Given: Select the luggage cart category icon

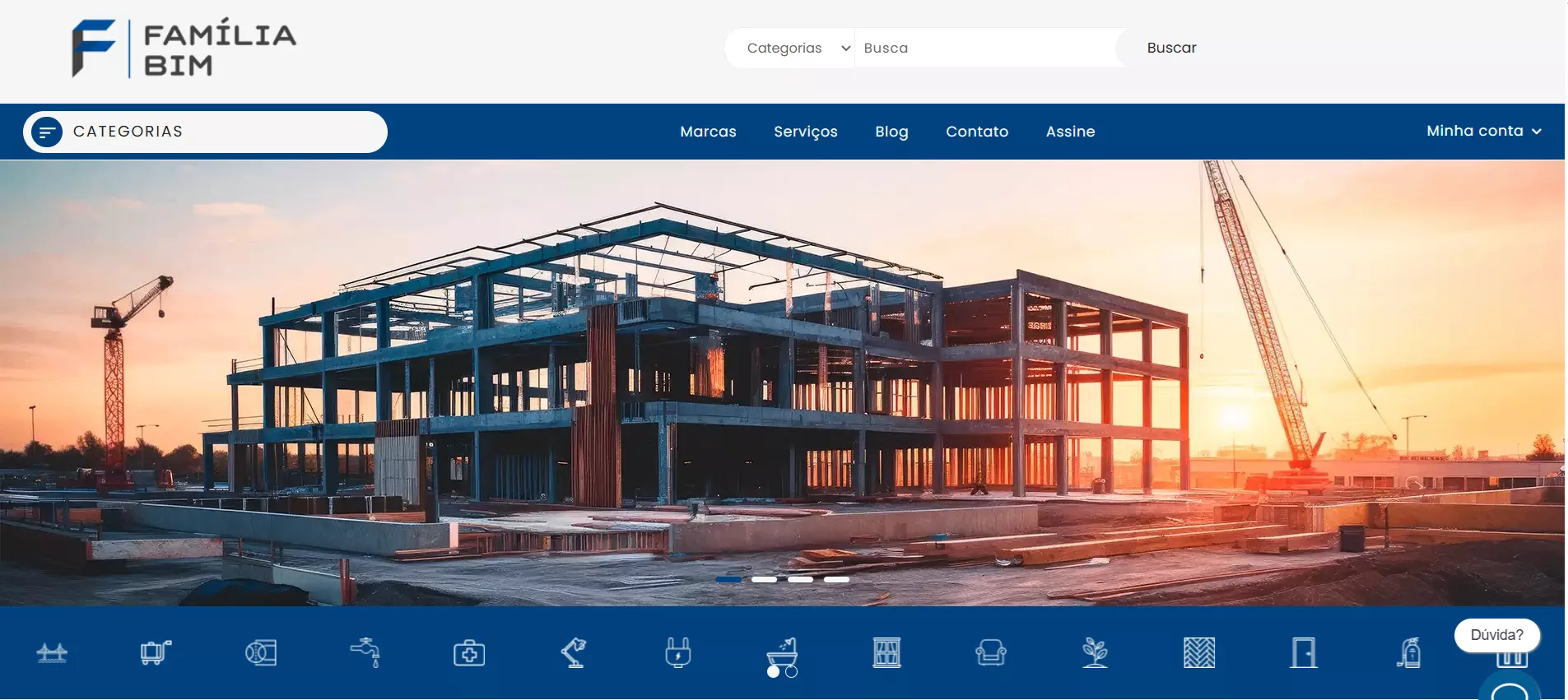Looking at the screenshot, I should pos(156,653).
